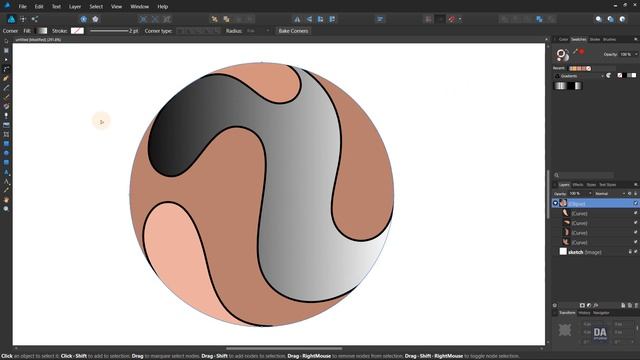The height and width of the screenshot is (360, 640).
Task: Open Swatches panel Opacity dropdown arrow
Action: (x=636, y=54)
